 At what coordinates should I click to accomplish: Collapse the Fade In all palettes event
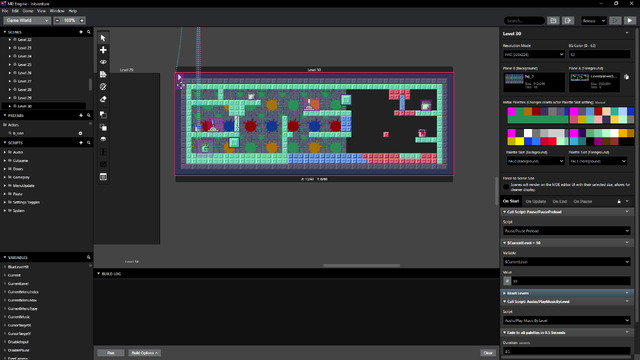pyautogui.click(x=504, y=333)
